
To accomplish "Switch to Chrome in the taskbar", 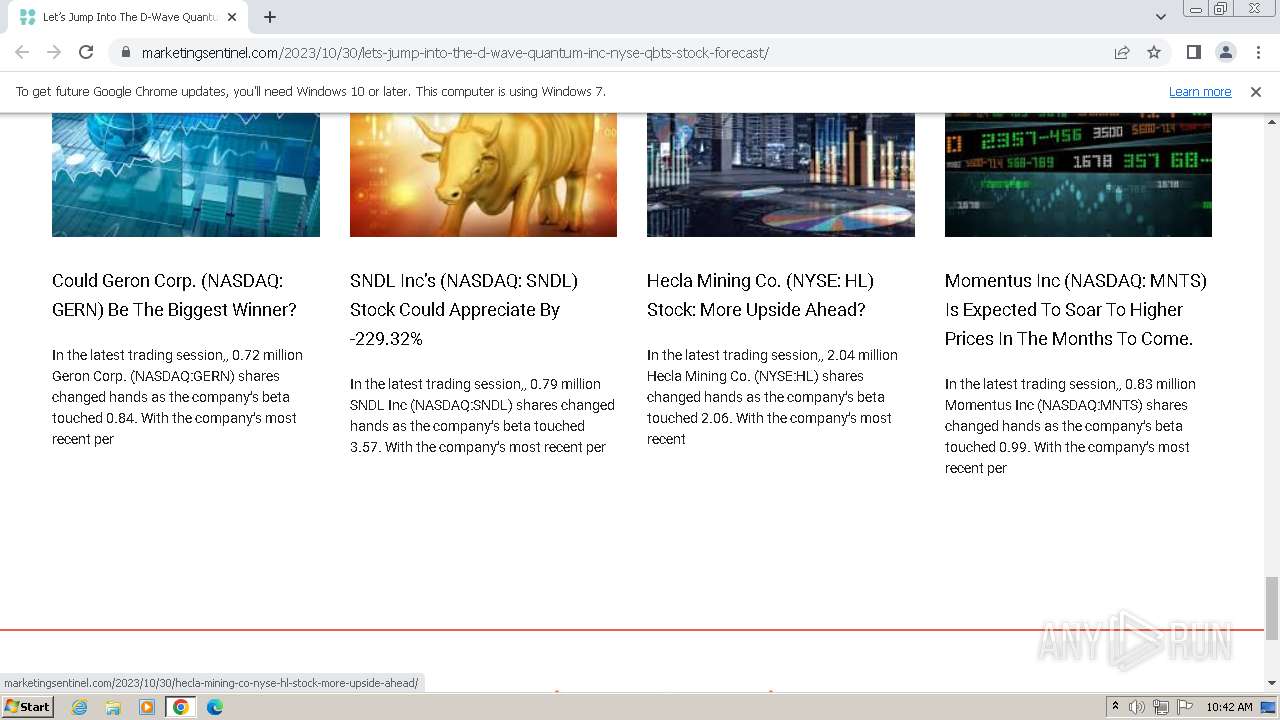I will coord(181,707).
